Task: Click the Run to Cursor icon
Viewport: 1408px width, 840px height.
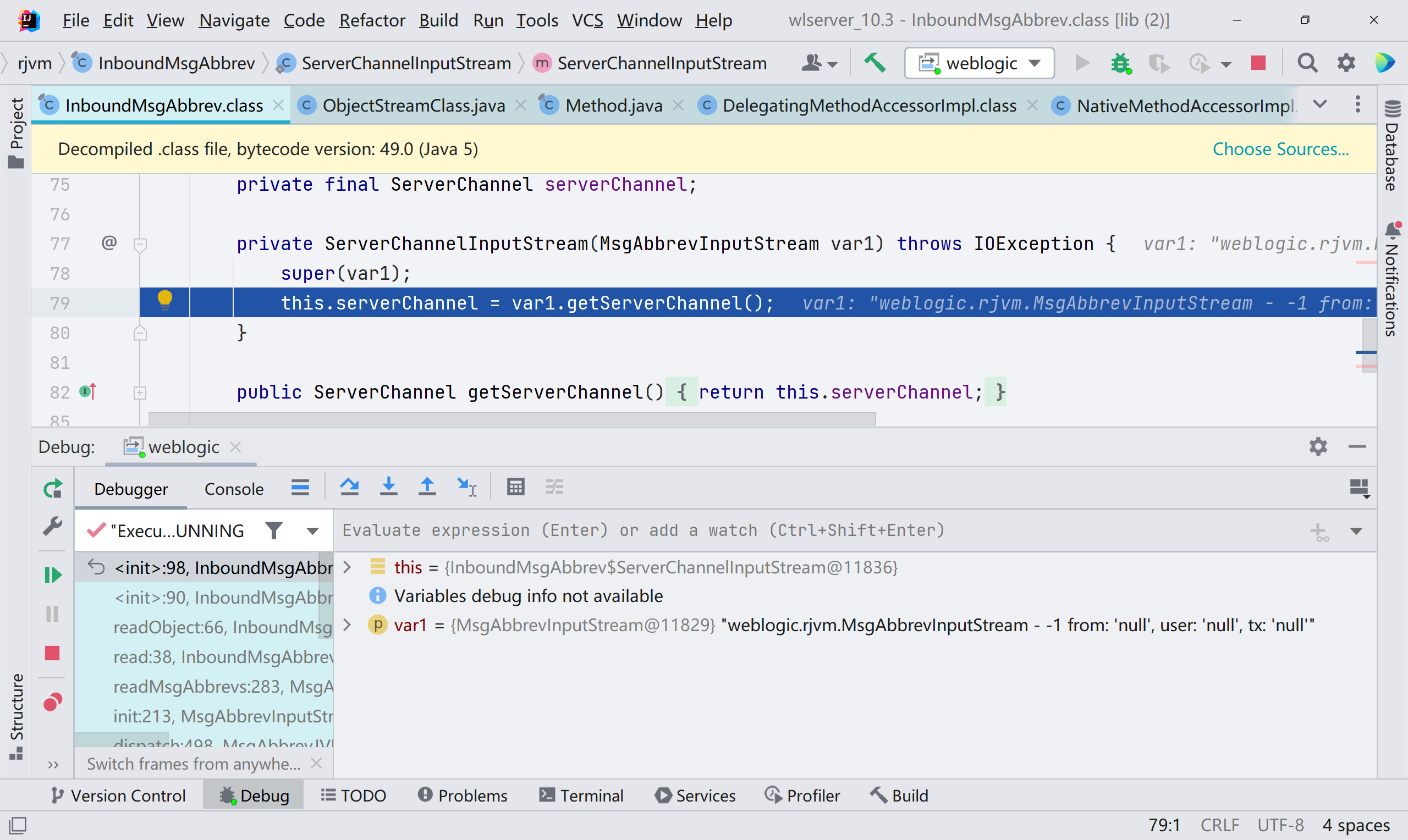Action: 467,487
